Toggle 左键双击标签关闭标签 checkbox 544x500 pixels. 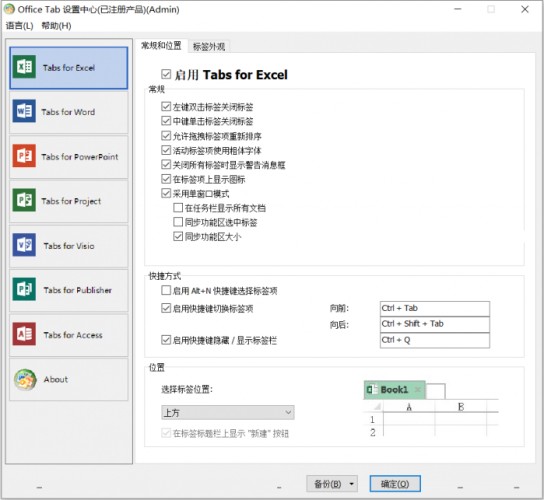coord(166,106)
